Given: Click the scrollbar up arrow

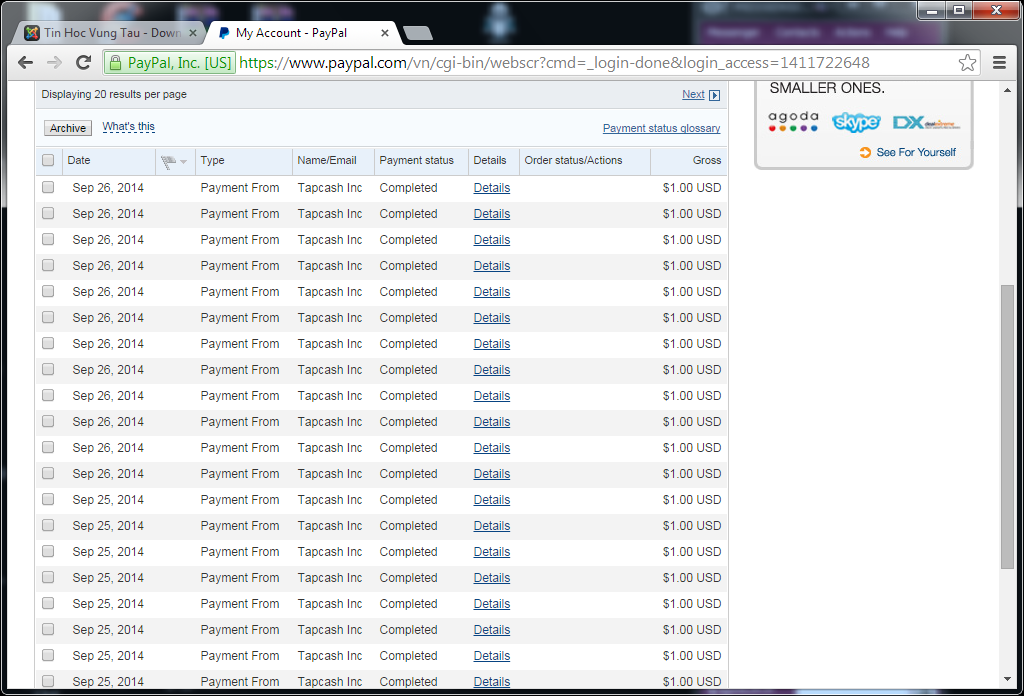Looking at the screenshot, I should pos(1007,90).
